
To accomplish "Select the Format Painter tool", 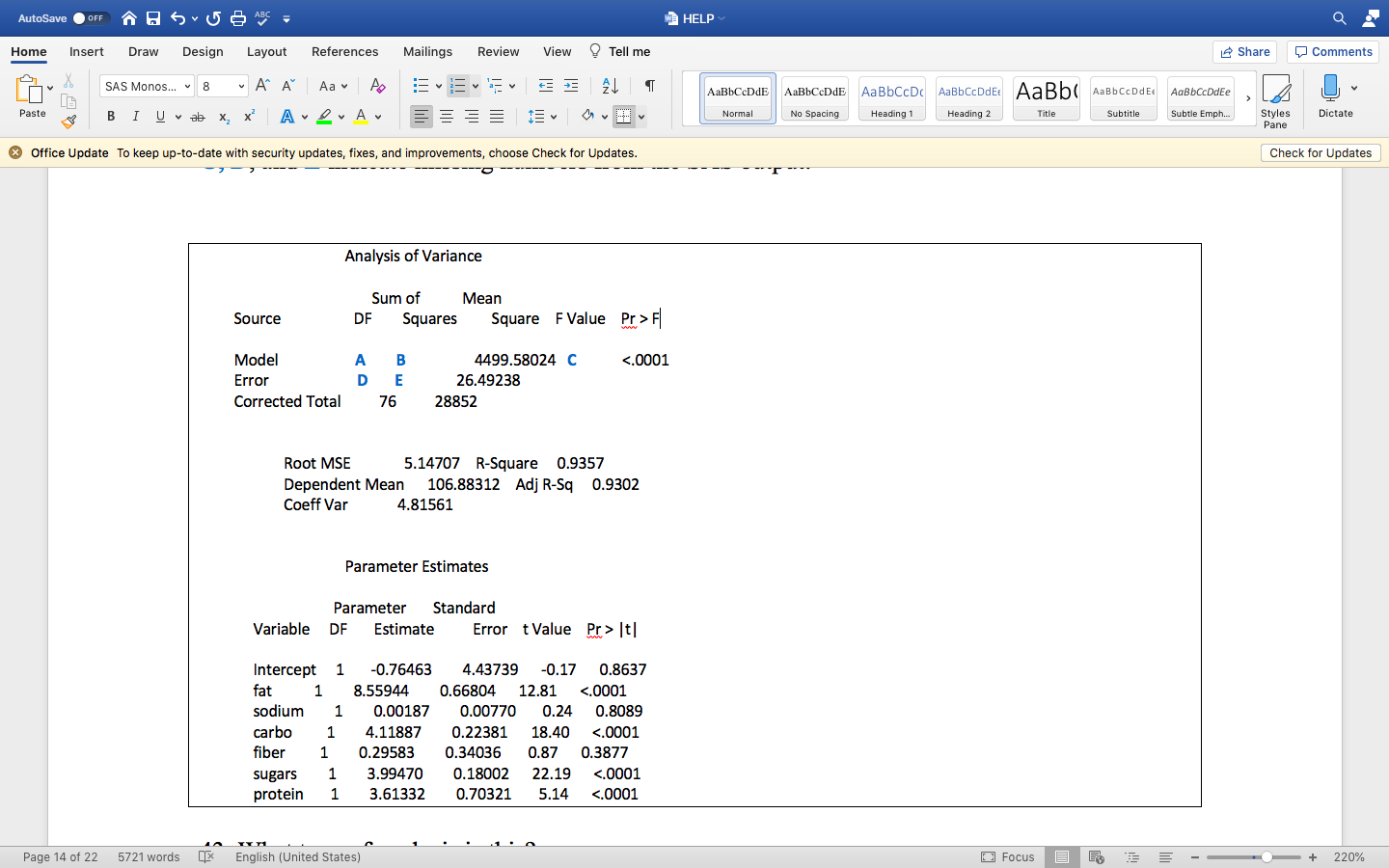I will (68, 122).
